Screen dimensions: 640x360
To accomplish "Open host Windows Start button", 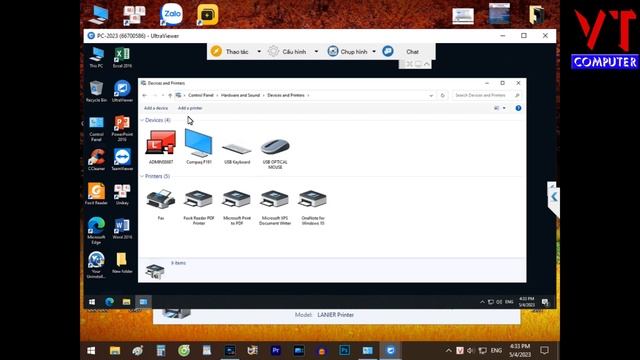I will 91,350.
